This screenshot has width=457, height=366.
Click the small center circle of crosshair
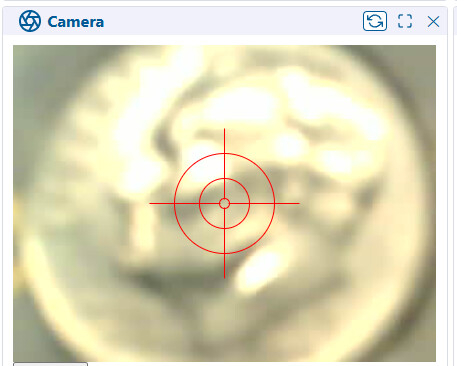(x=224, y=203)
